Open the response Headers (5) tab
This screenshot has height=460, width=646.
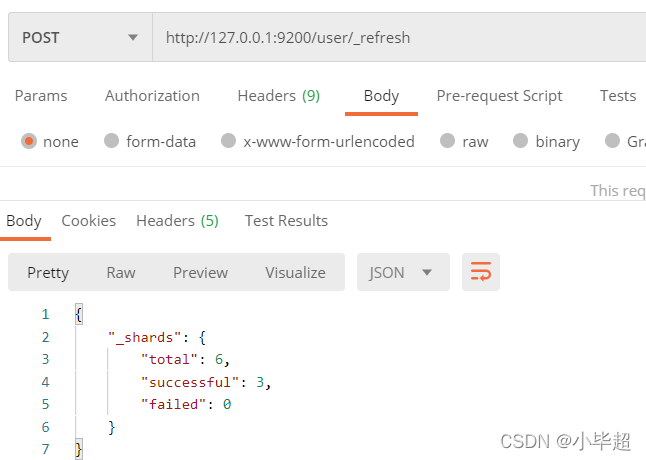point(177,221)
